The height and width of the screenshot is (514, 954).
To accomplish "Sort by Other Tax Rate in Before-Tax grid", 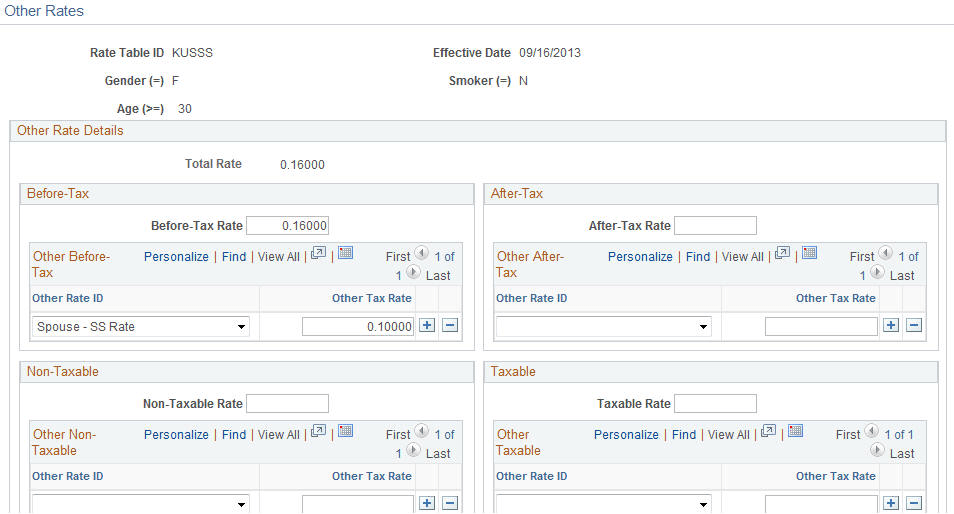I will click(x=372, y=298).
